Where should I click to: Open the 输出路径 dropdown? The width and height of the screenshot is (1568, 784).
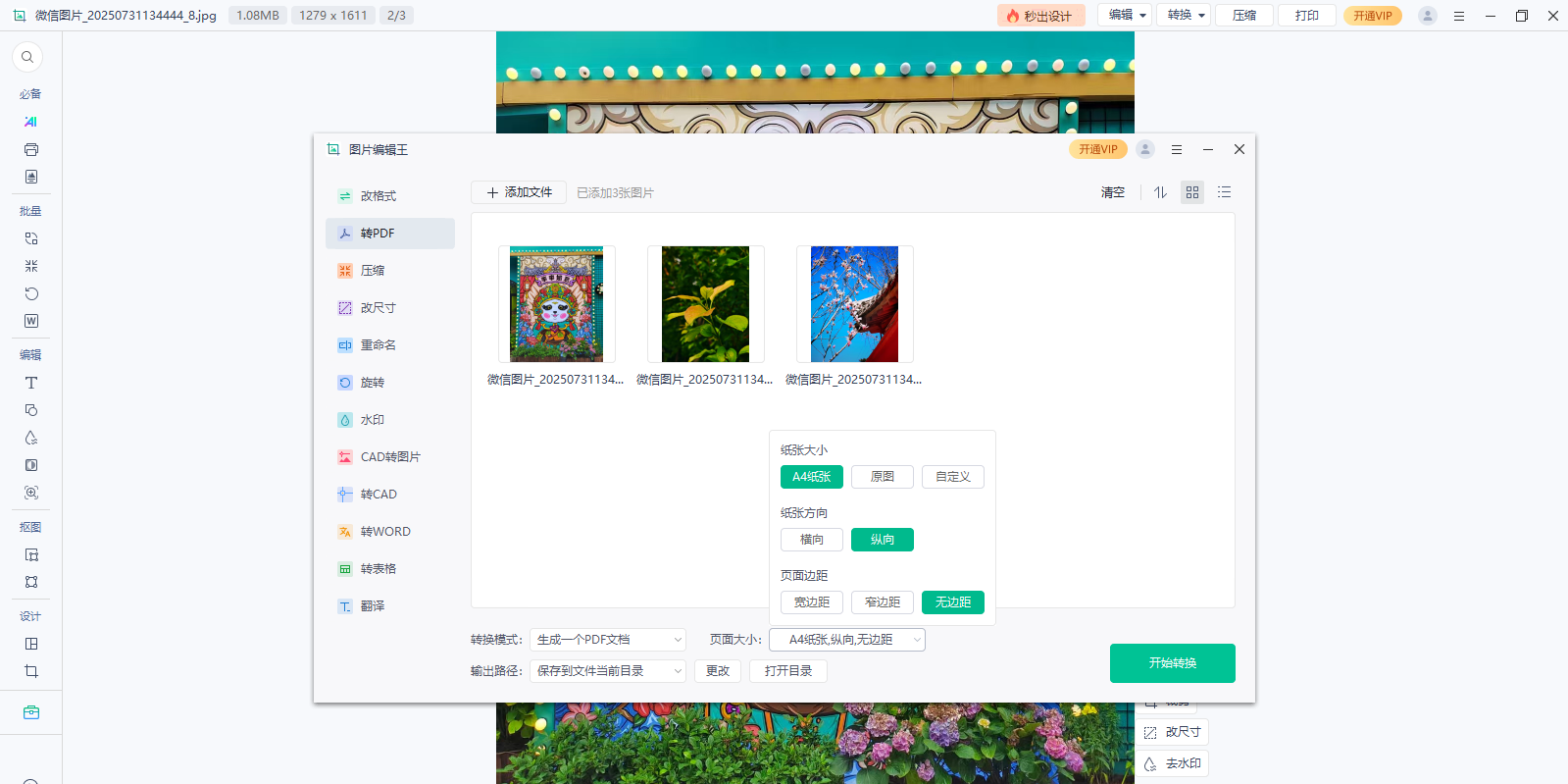coord(608,671)
